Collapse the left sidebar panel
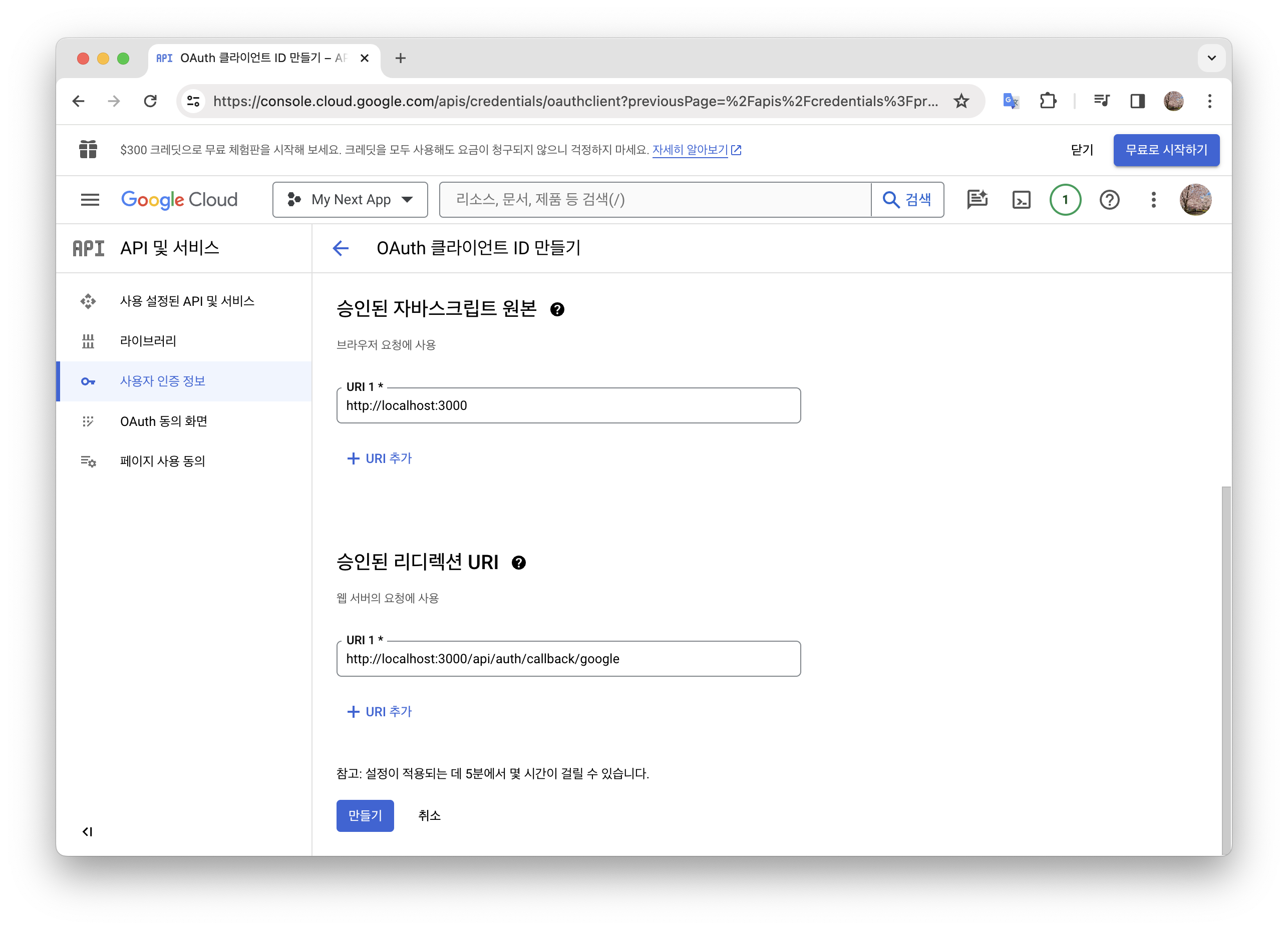This screenshot has height=930, width=1288. click(x=88, y=832)
